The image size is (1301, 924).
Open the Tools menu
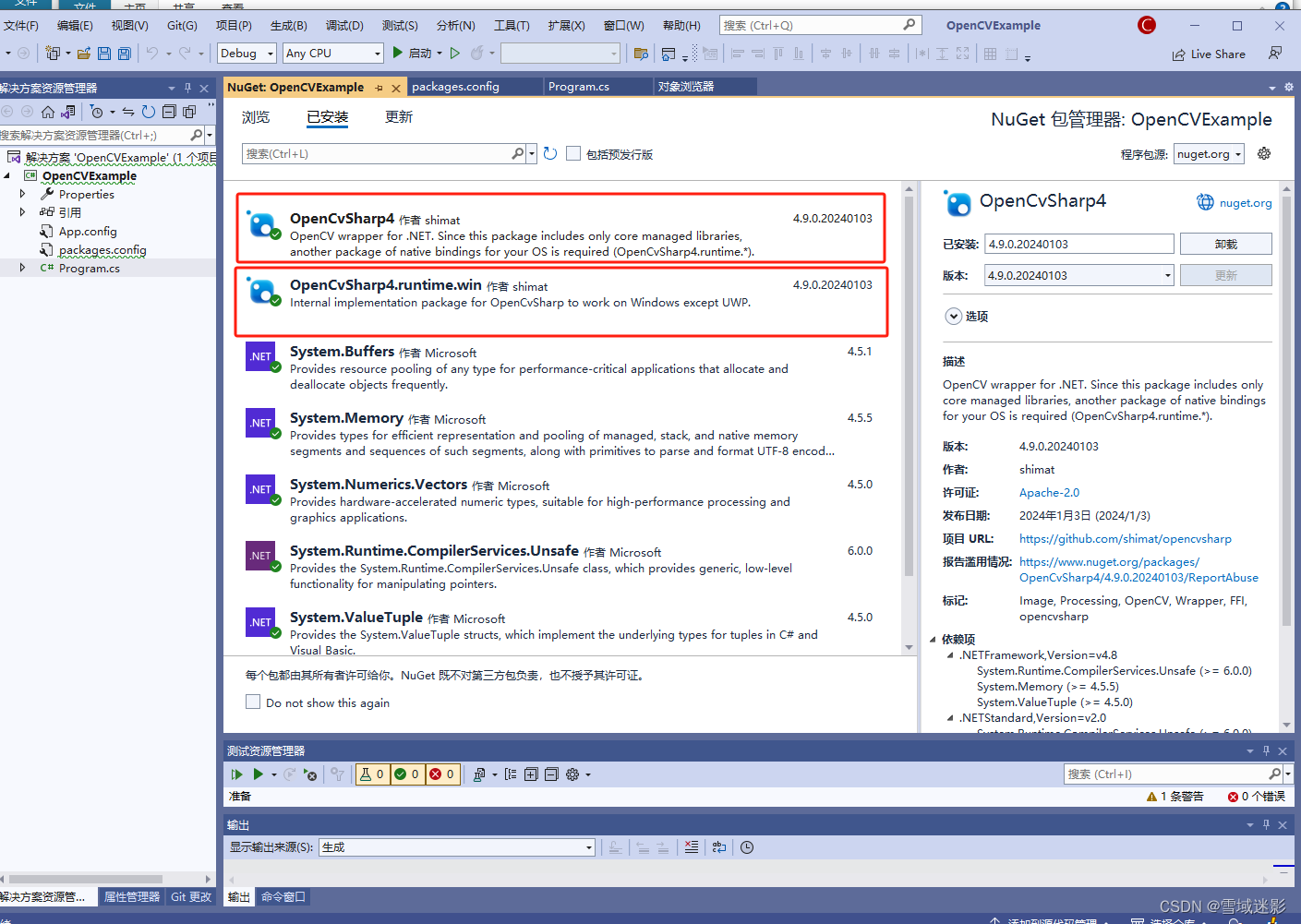(512, 26)
